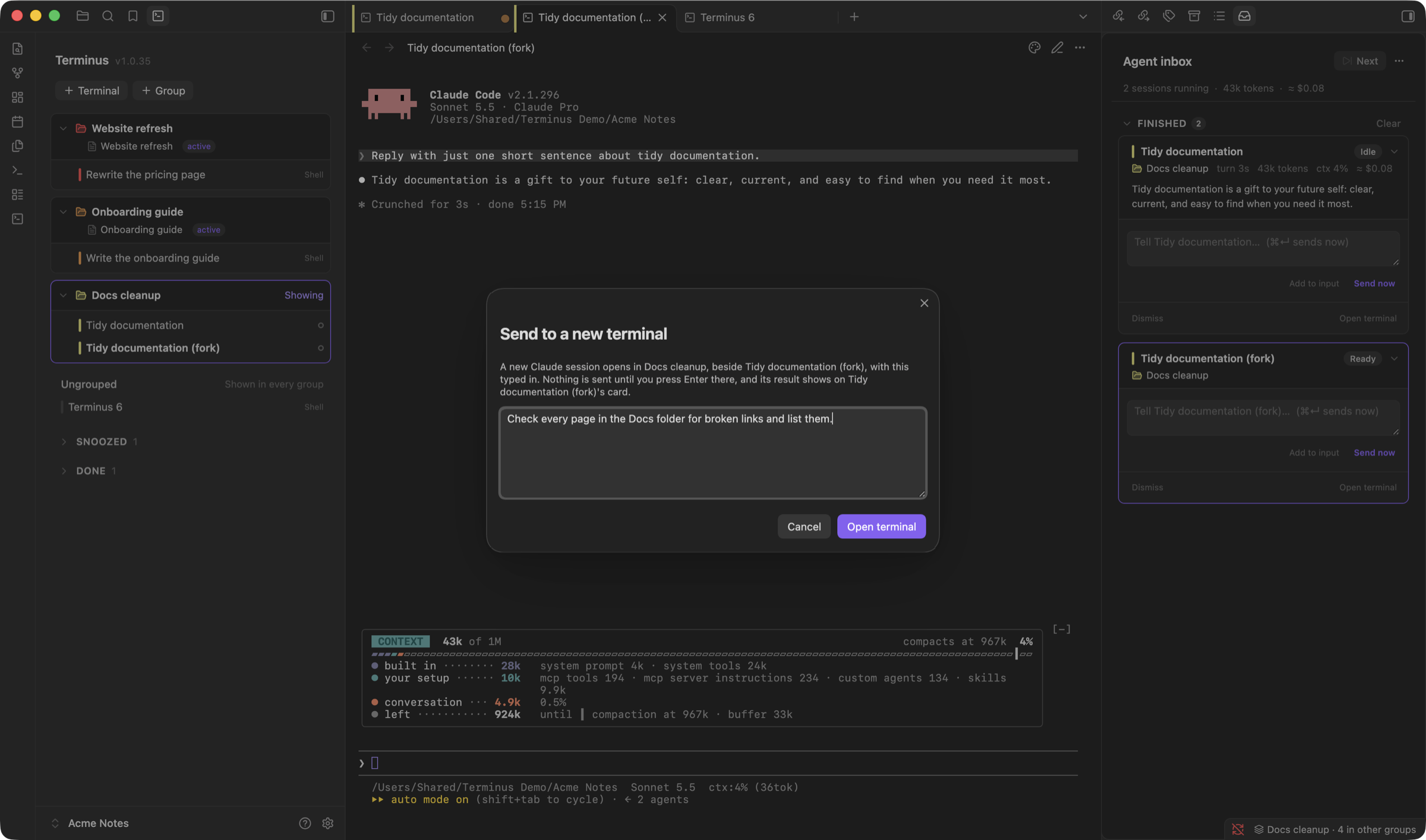The height and width of the screenshot is (840, 1426).
Task: Select the Agent inbox tray icon
Action: (1244, 16)
